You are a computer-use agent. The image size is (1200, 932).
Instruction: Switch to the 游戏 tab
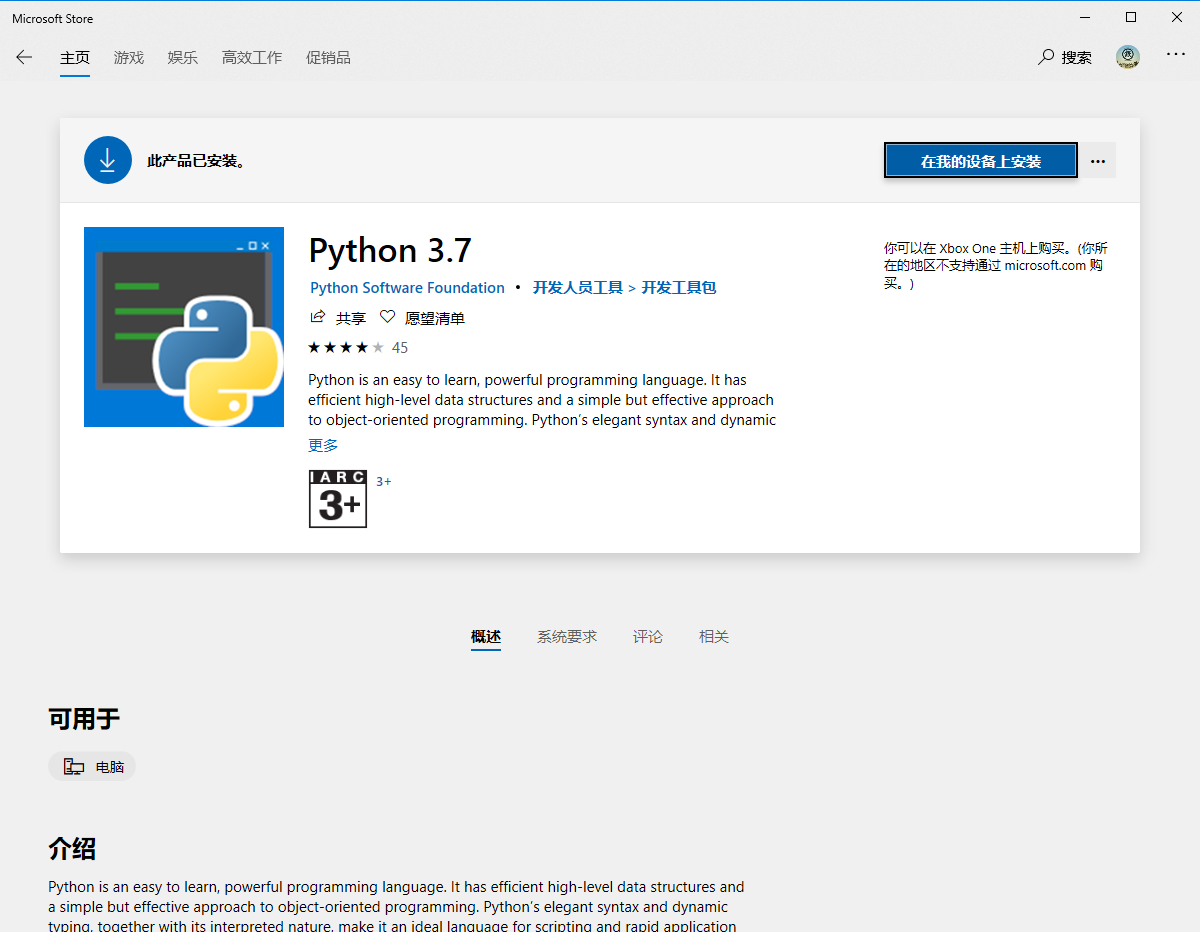(129, 58)
